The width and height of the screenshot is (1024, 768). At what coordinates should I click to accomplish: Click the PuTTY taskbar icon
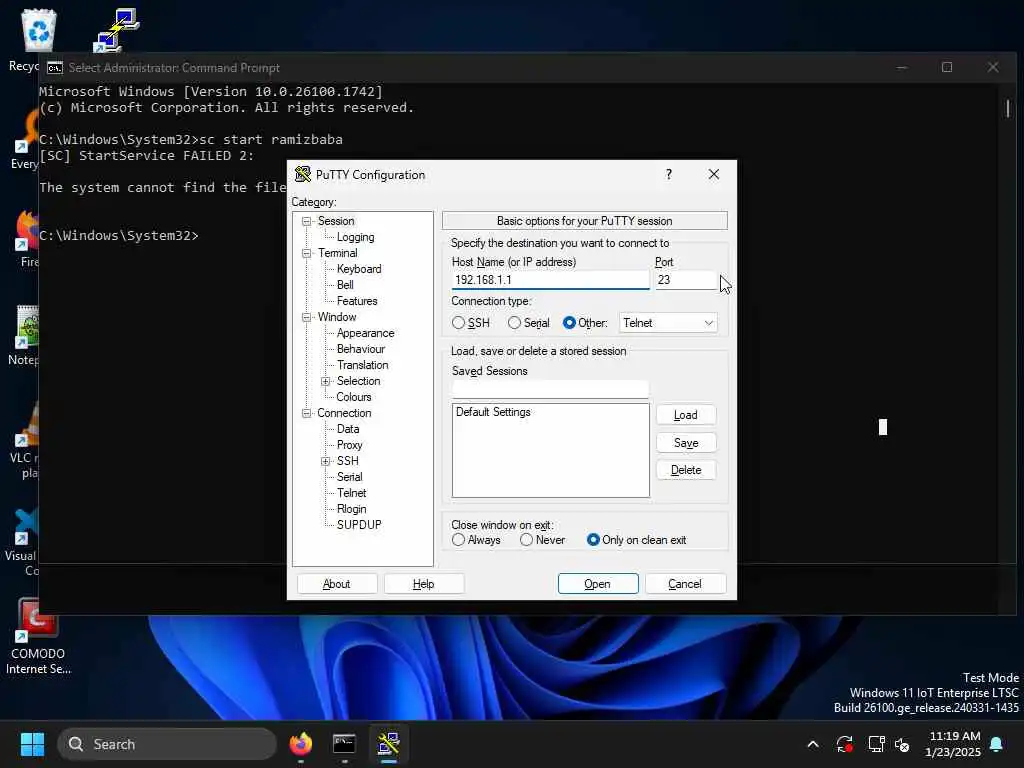[389, 744]
